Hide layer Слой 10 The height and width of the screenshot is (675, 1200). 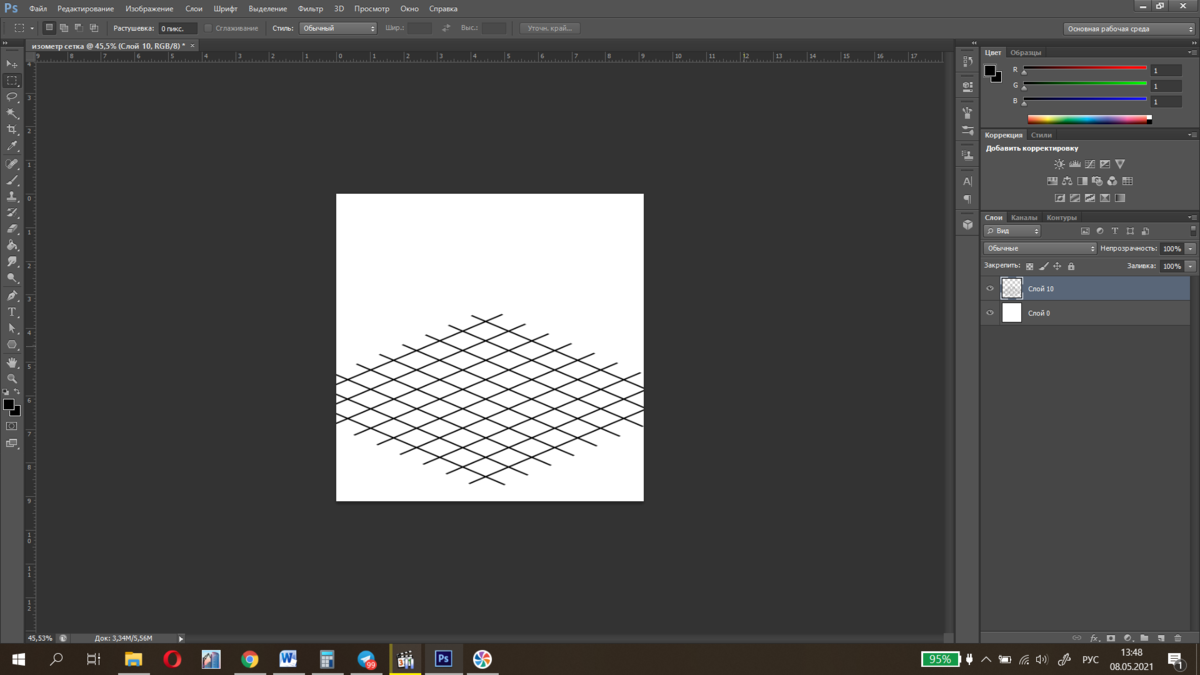990,289
